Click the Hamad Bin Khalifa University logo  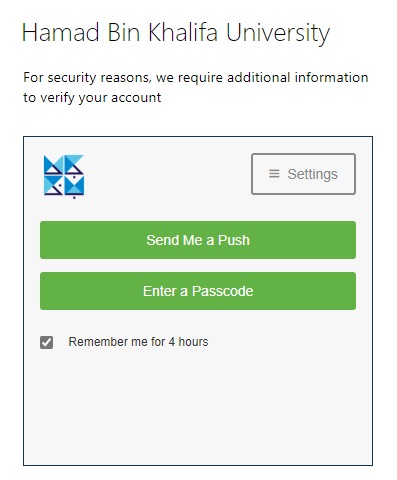tap(64, 177)
